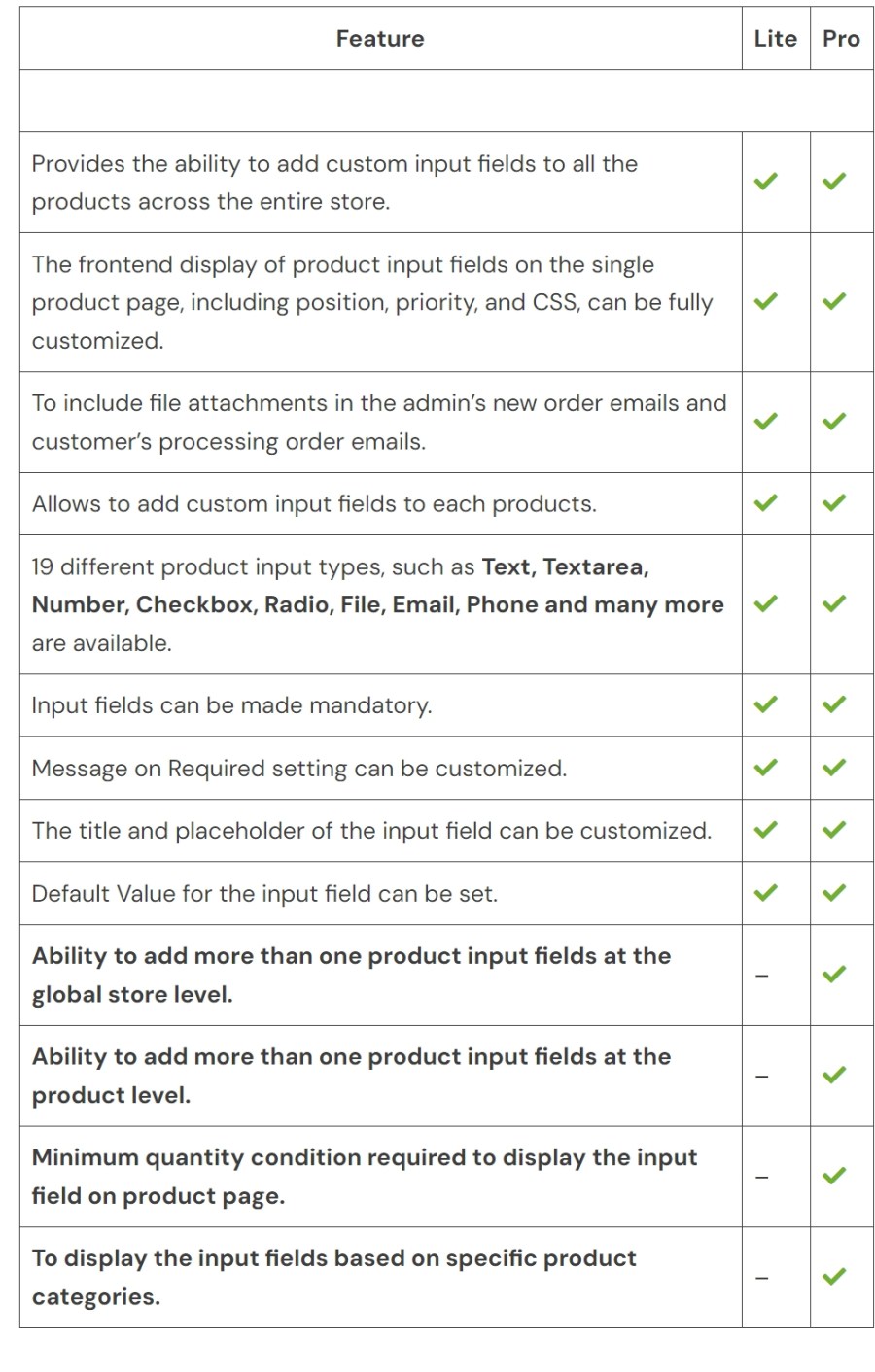Click the 'Default Value for the input field' text
875x1372 pixels.
[x=264, y=894]
